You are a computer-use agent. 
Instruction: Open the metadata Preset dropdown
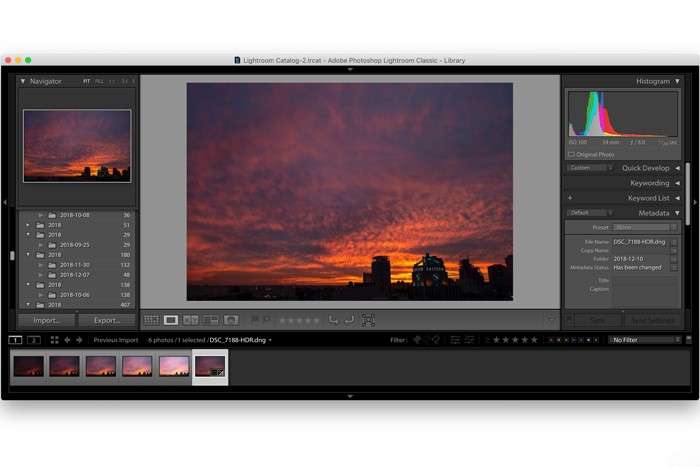click(x=647, y=227)
